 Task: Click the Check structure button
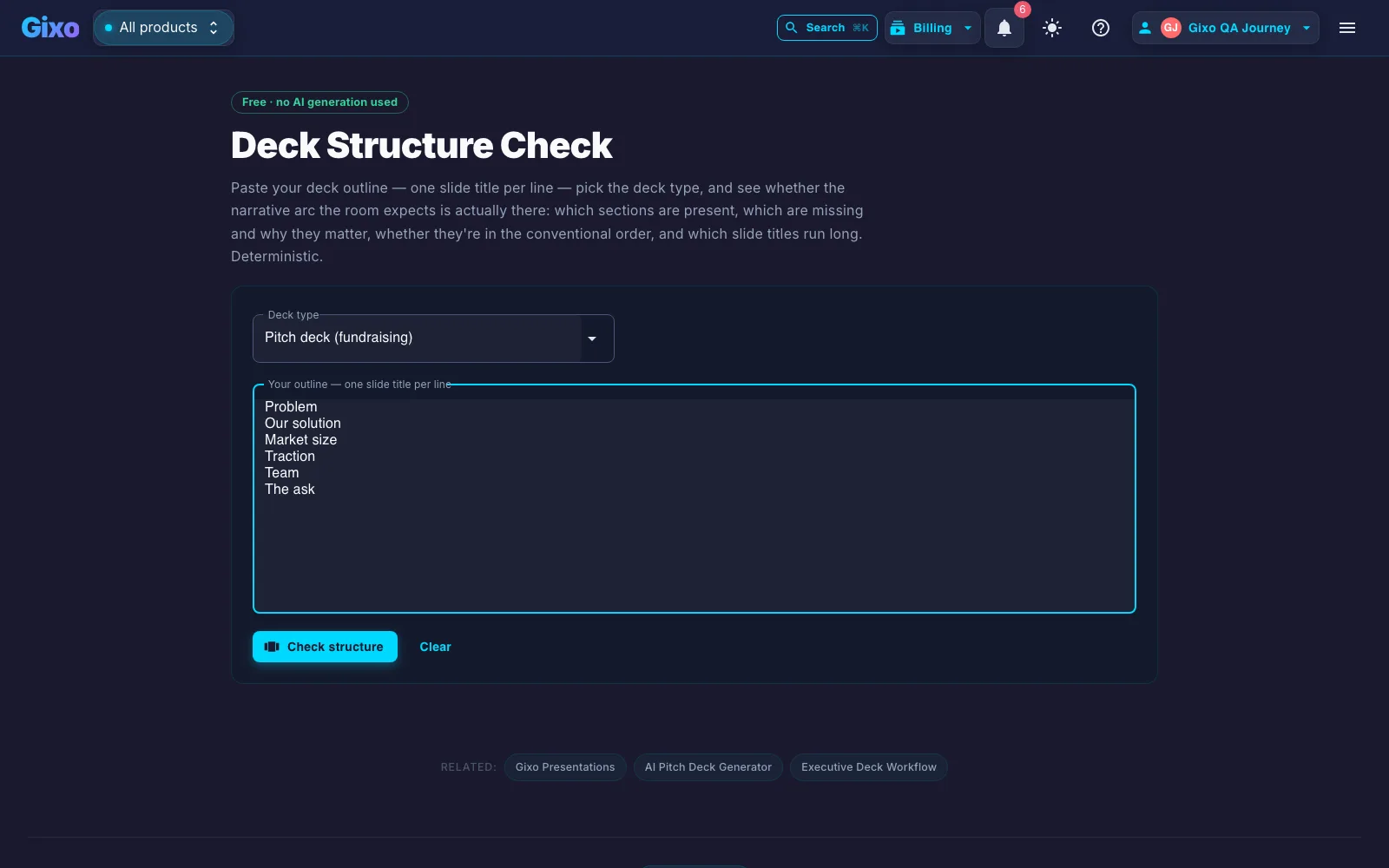(325, 647)
